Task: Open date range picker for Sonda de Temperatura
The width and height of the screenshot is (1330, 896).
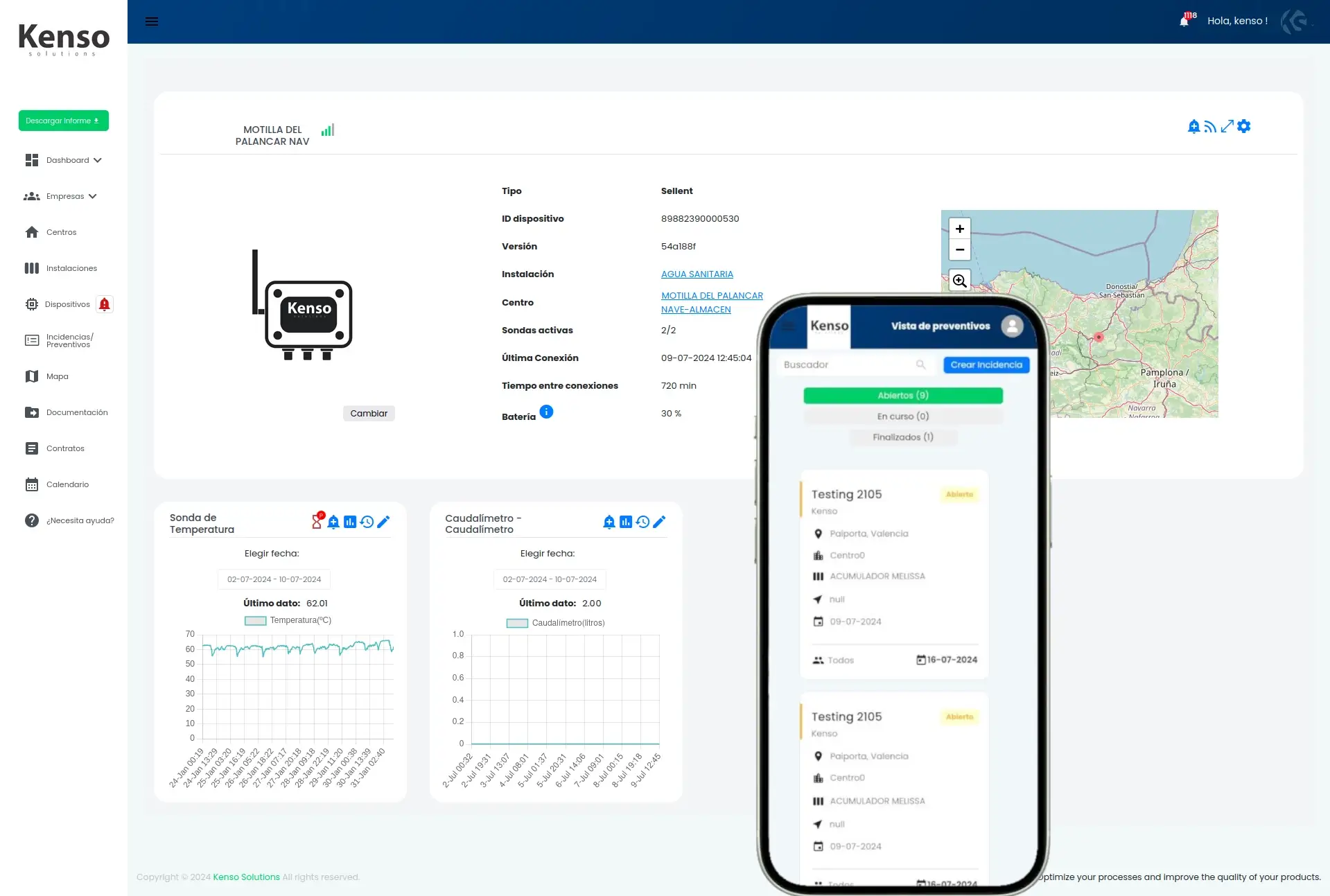Action: (274, 579)
